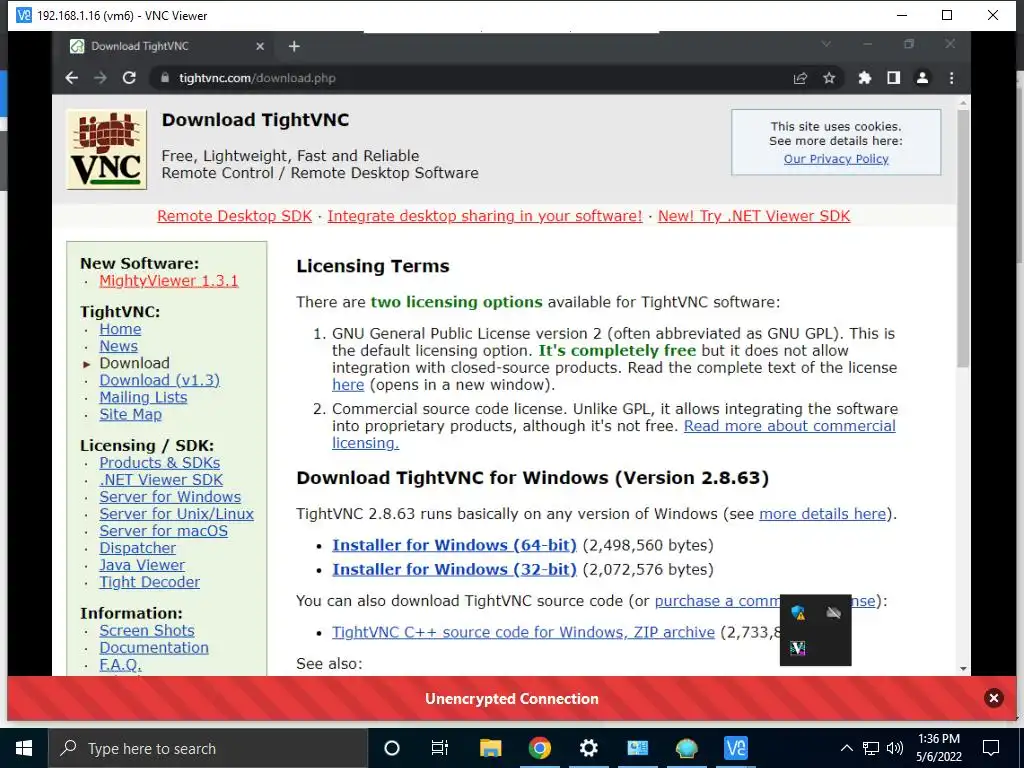Open the Java Viewer sidebar link
Screen dimensions: 1024x768
pos(142,565)
